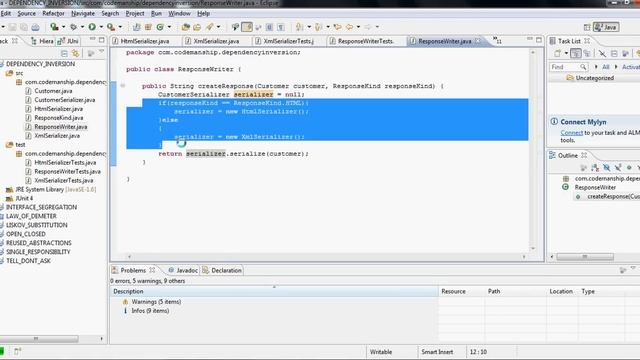
Task: Click the Search flashlight icon
Action: [x=210, y=27]
